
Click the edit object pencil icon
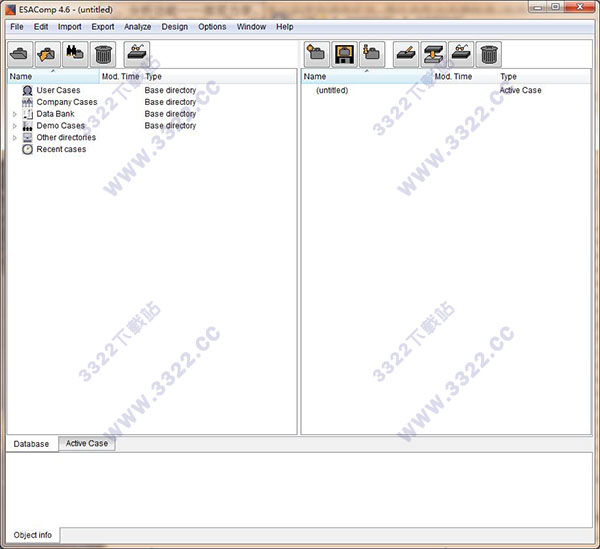click(406, 54)
